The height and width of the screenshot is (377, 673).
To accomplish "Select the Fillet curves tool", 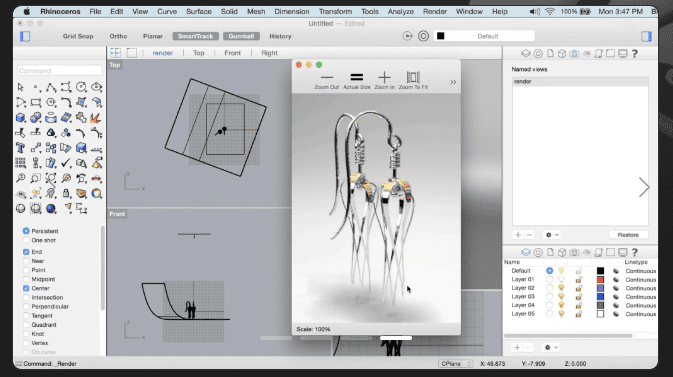I will click(x=66, y=102).
